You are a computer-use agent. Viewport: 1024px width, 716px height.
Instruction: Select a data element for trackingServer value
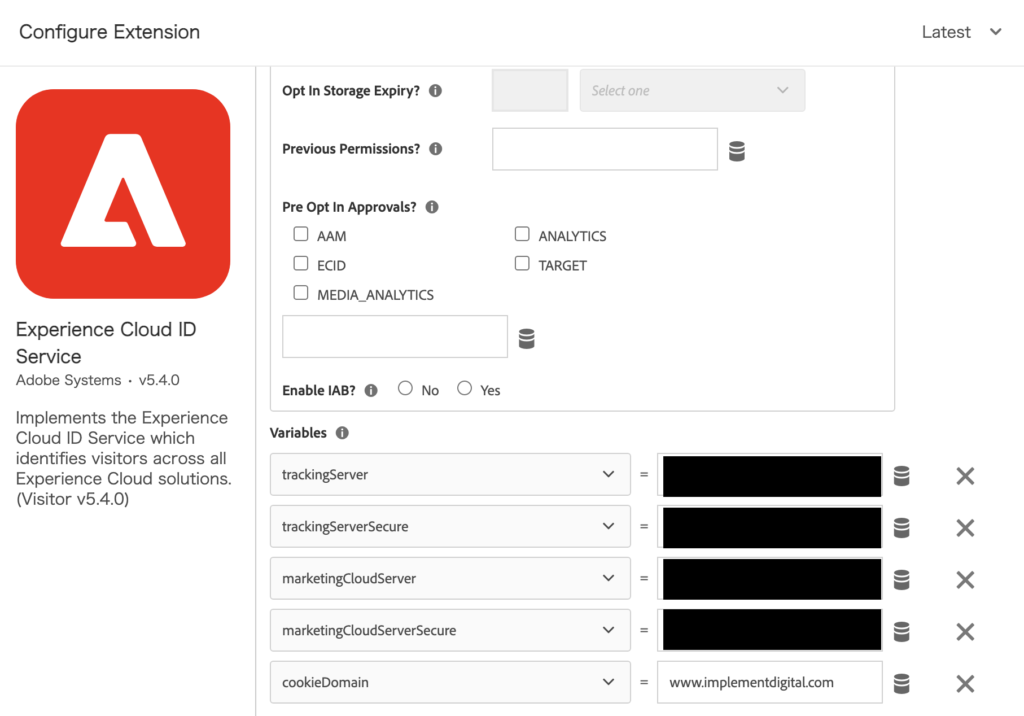[901, 476]
